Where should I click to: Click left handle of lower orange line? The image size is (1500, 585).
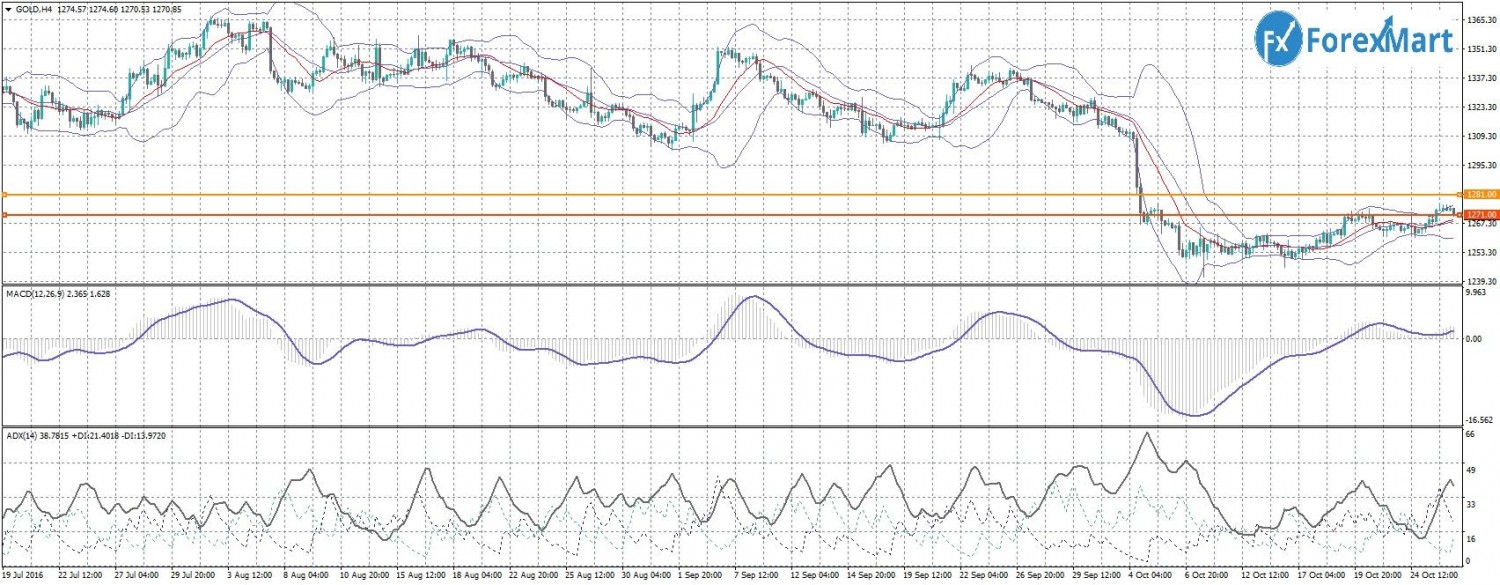tap(4, 215)
